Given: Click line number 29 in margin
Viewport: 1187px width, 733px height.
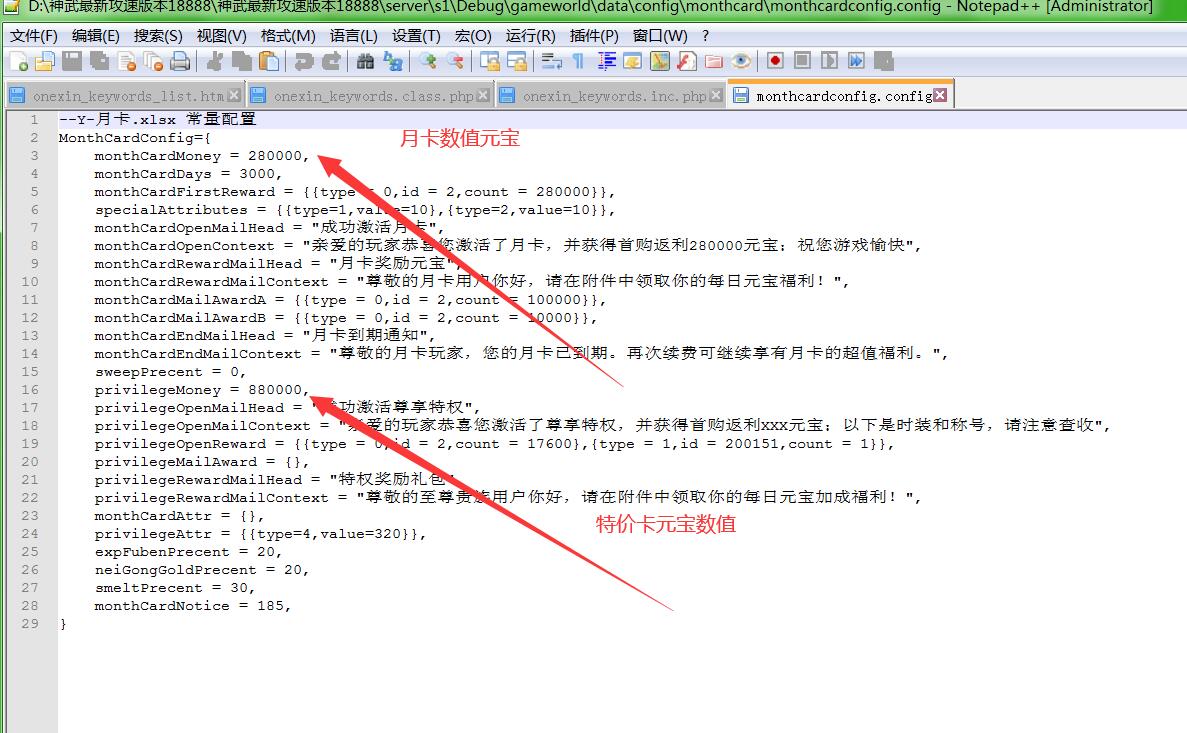Looking at the screenshot, I should click(30, 624).
